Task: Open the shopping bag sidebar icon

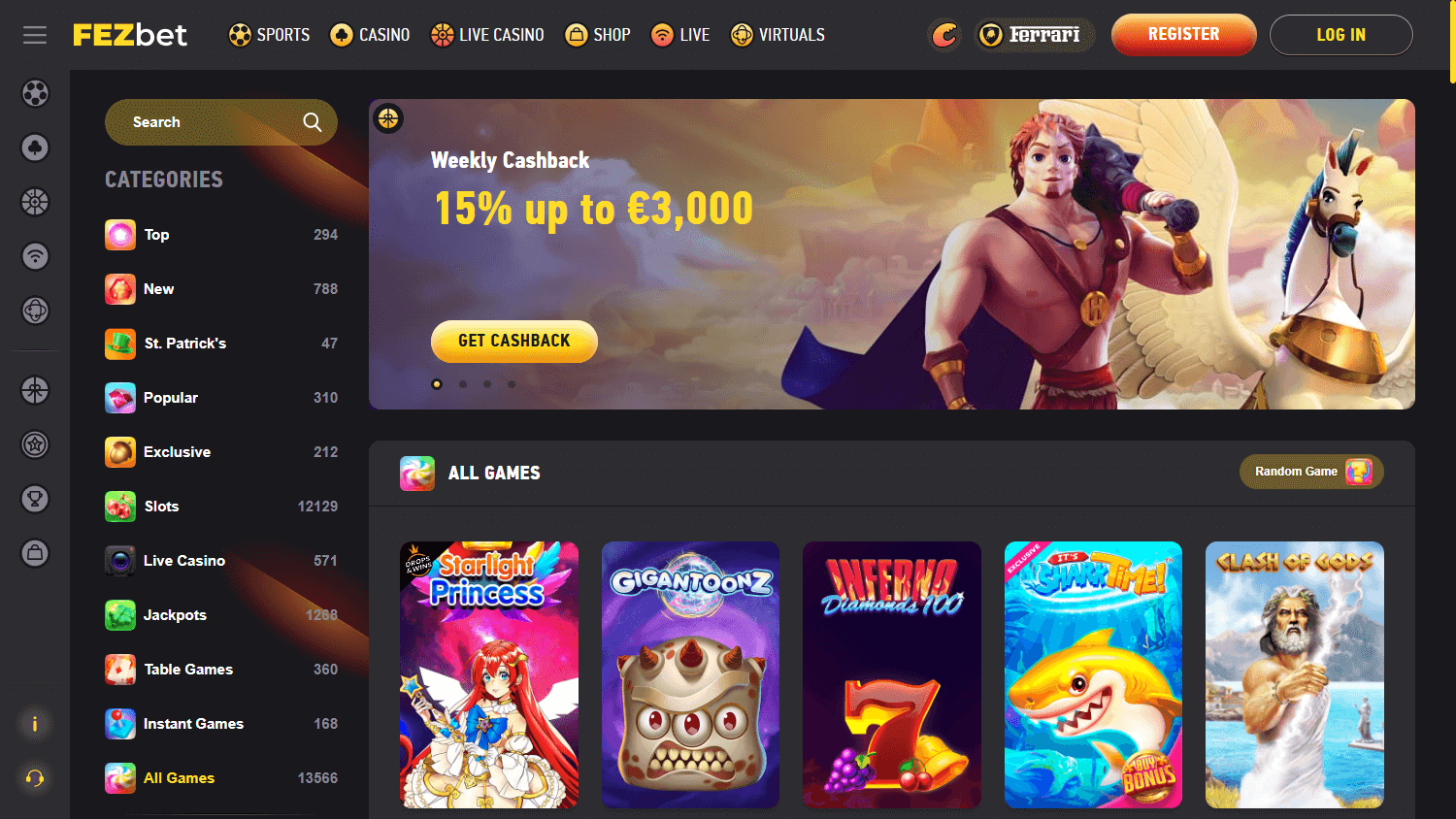Action: coord(35,553)
